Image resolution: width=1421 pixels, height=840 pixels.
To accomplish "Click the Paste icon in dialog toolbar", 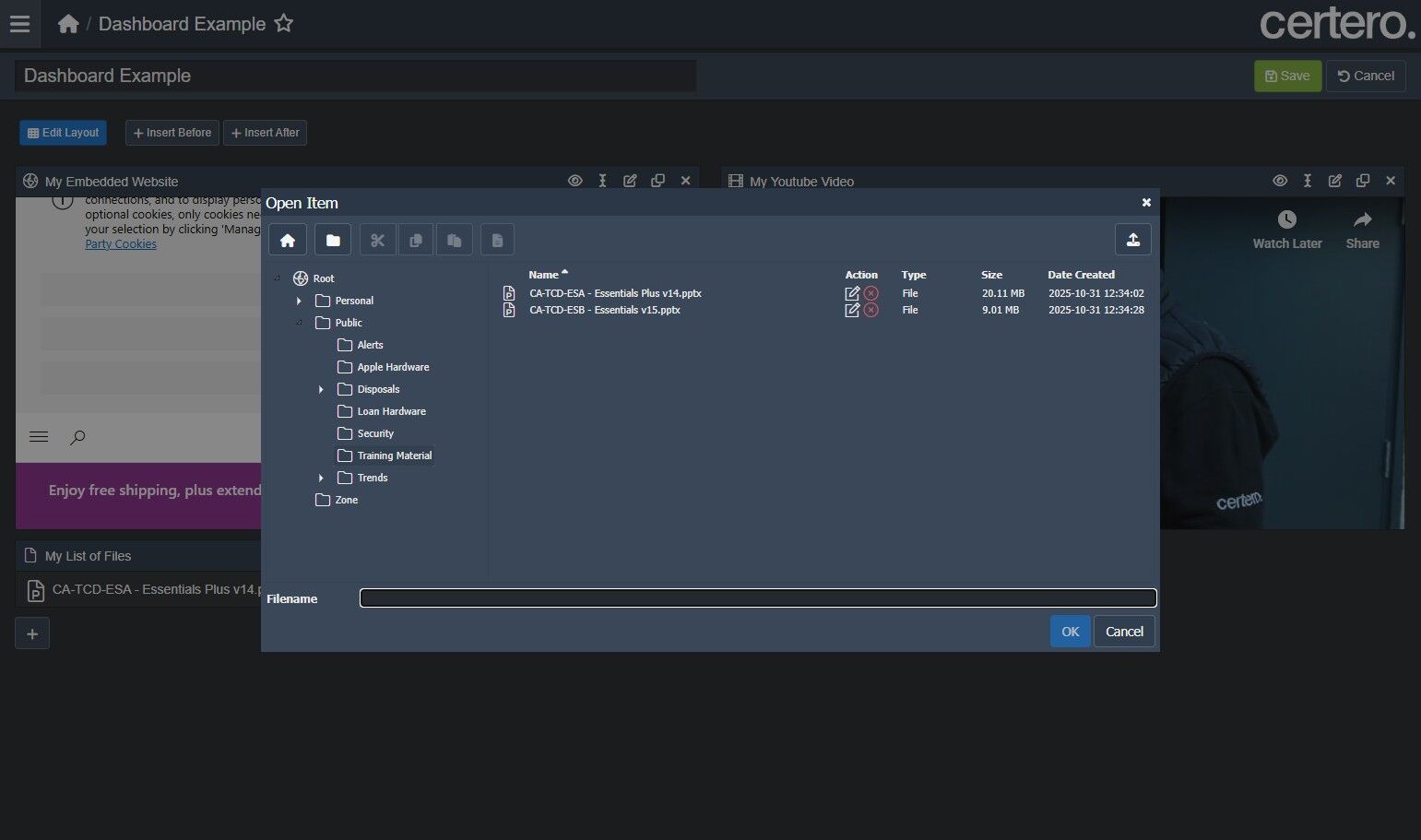I will point(455,240).
